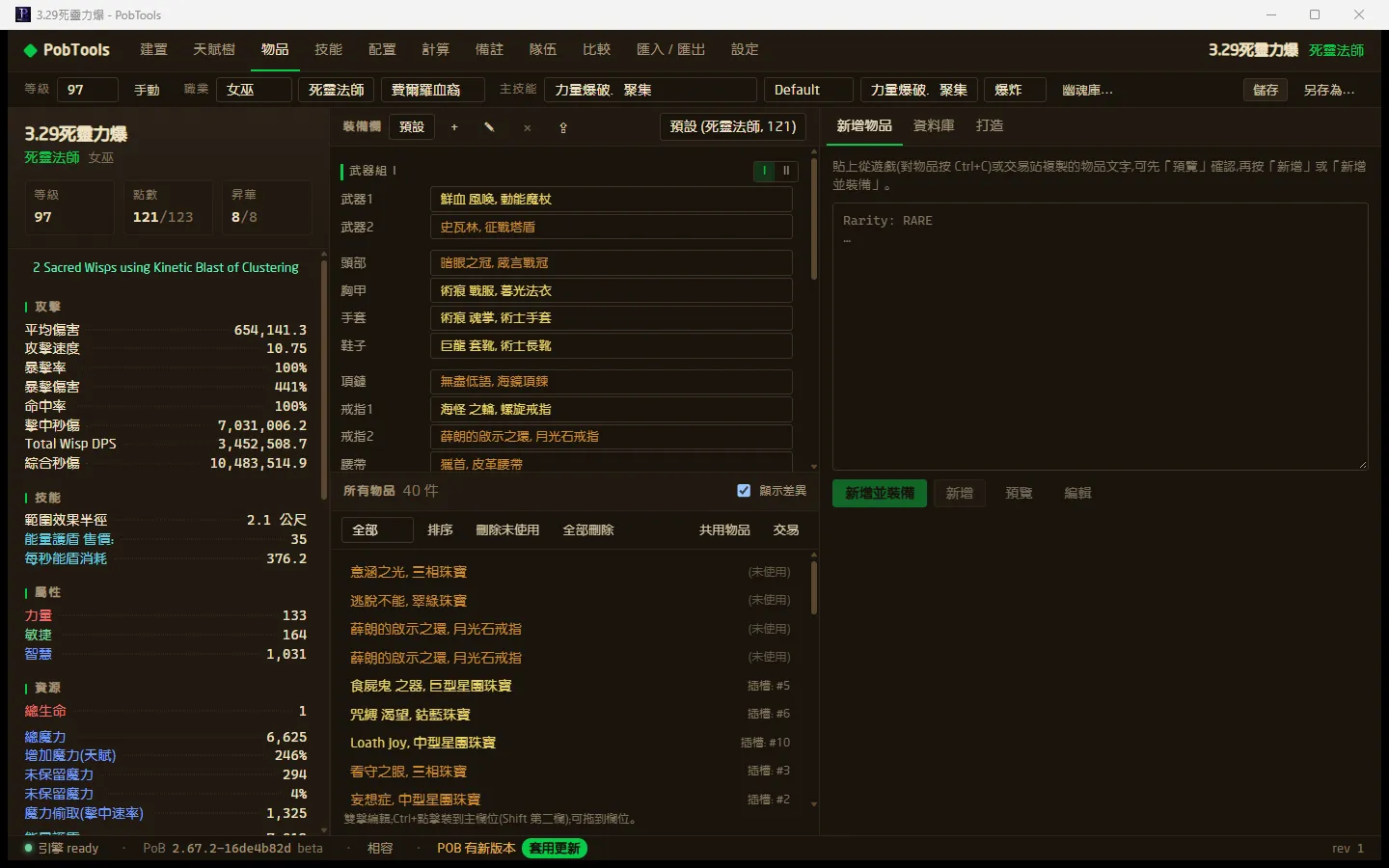Switch to weapon set I toggle
The image size is (1389, 868).
coord(765,171)
